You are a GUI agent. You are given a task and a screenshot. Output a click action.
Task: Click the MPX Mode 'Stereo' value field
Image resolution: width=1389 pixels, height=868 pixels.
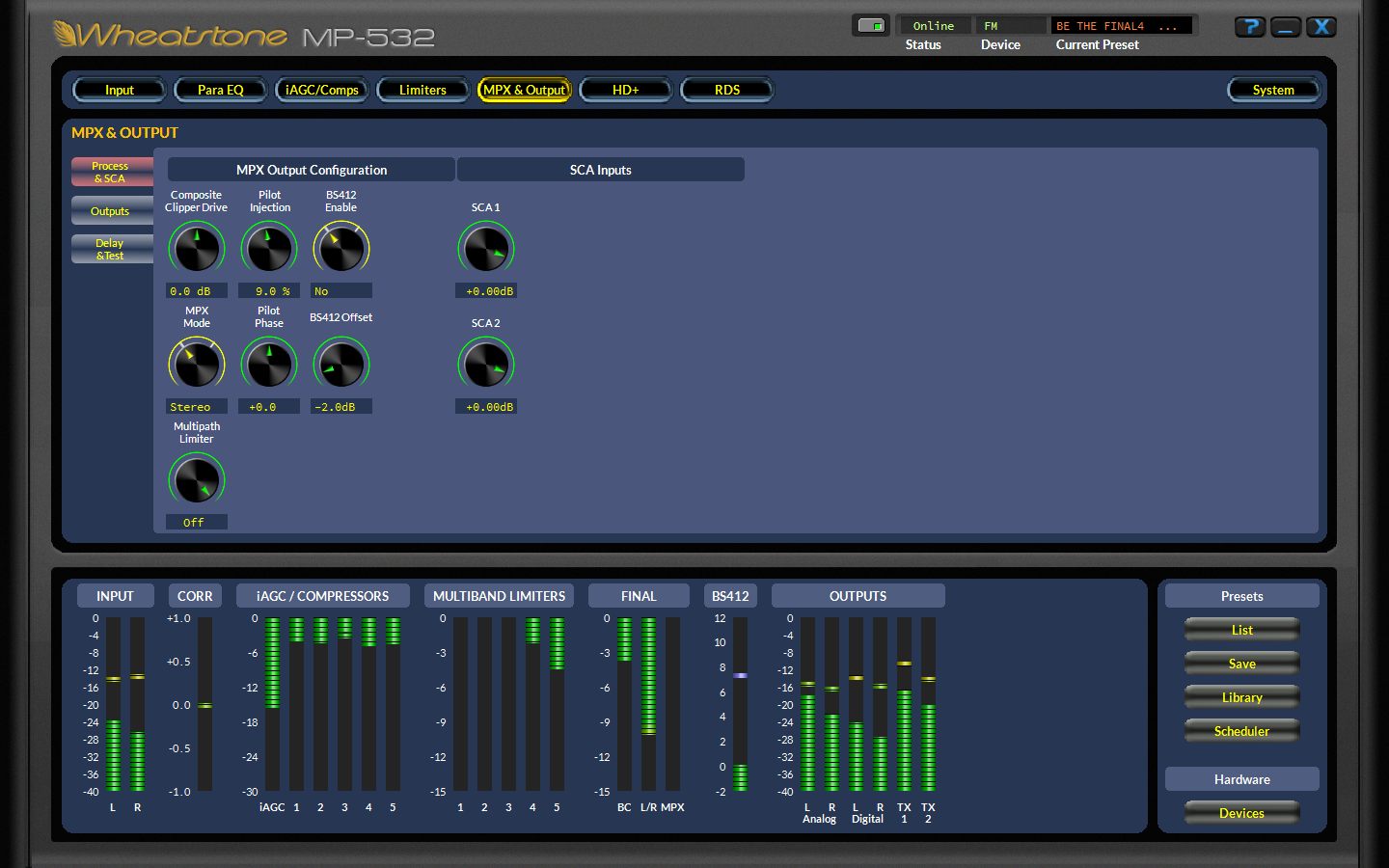[197, 406]
